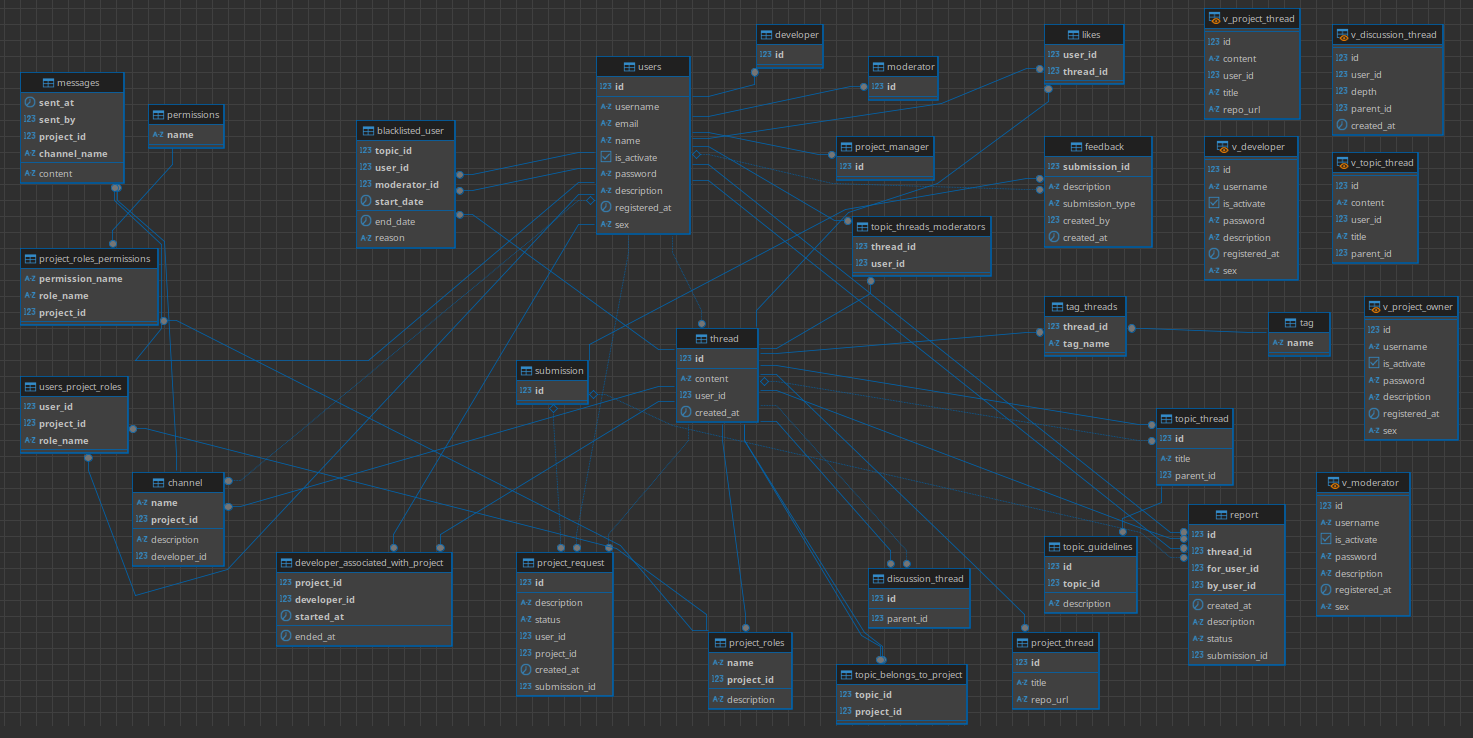
Task: Select moderator_id column in blacklisted_user
Action: tap(406, 185)
